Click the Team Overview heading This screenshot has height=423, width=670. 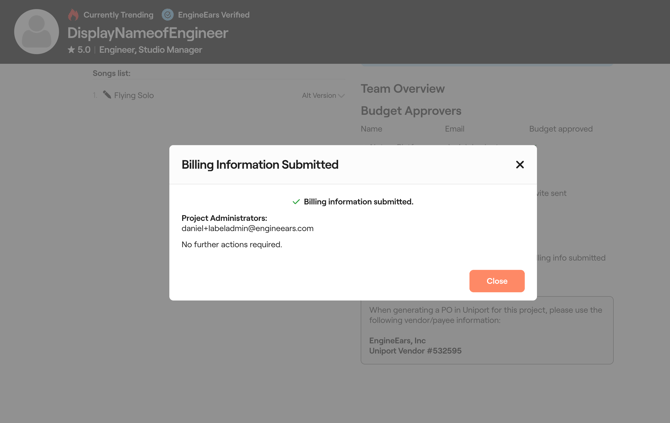click(402, 89)
